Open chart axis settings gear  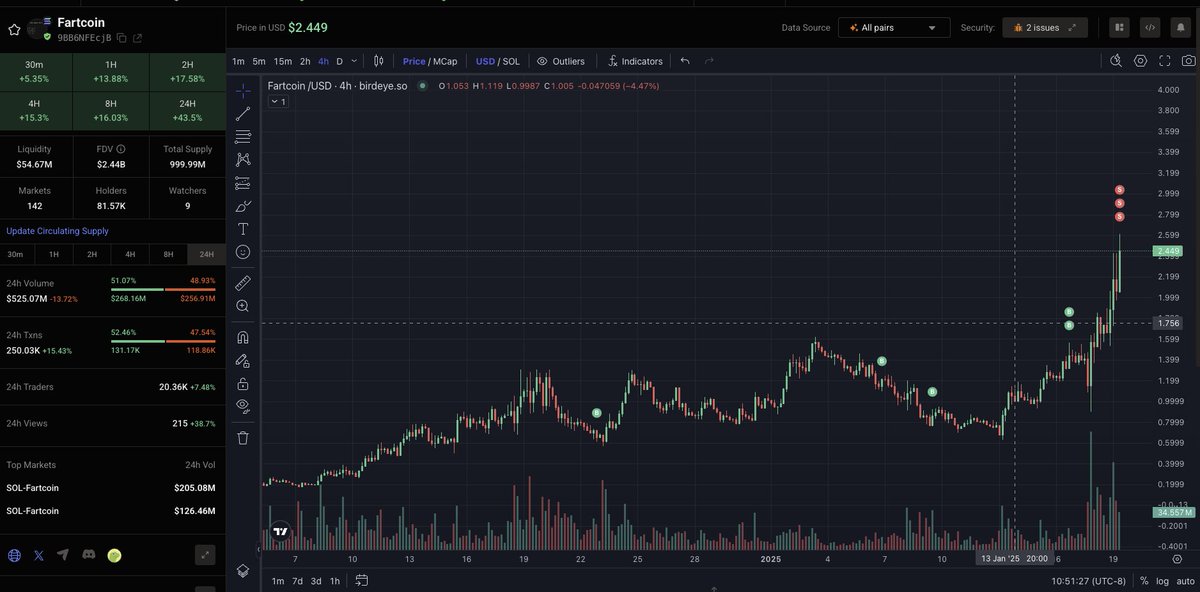tap(1176, 560)
